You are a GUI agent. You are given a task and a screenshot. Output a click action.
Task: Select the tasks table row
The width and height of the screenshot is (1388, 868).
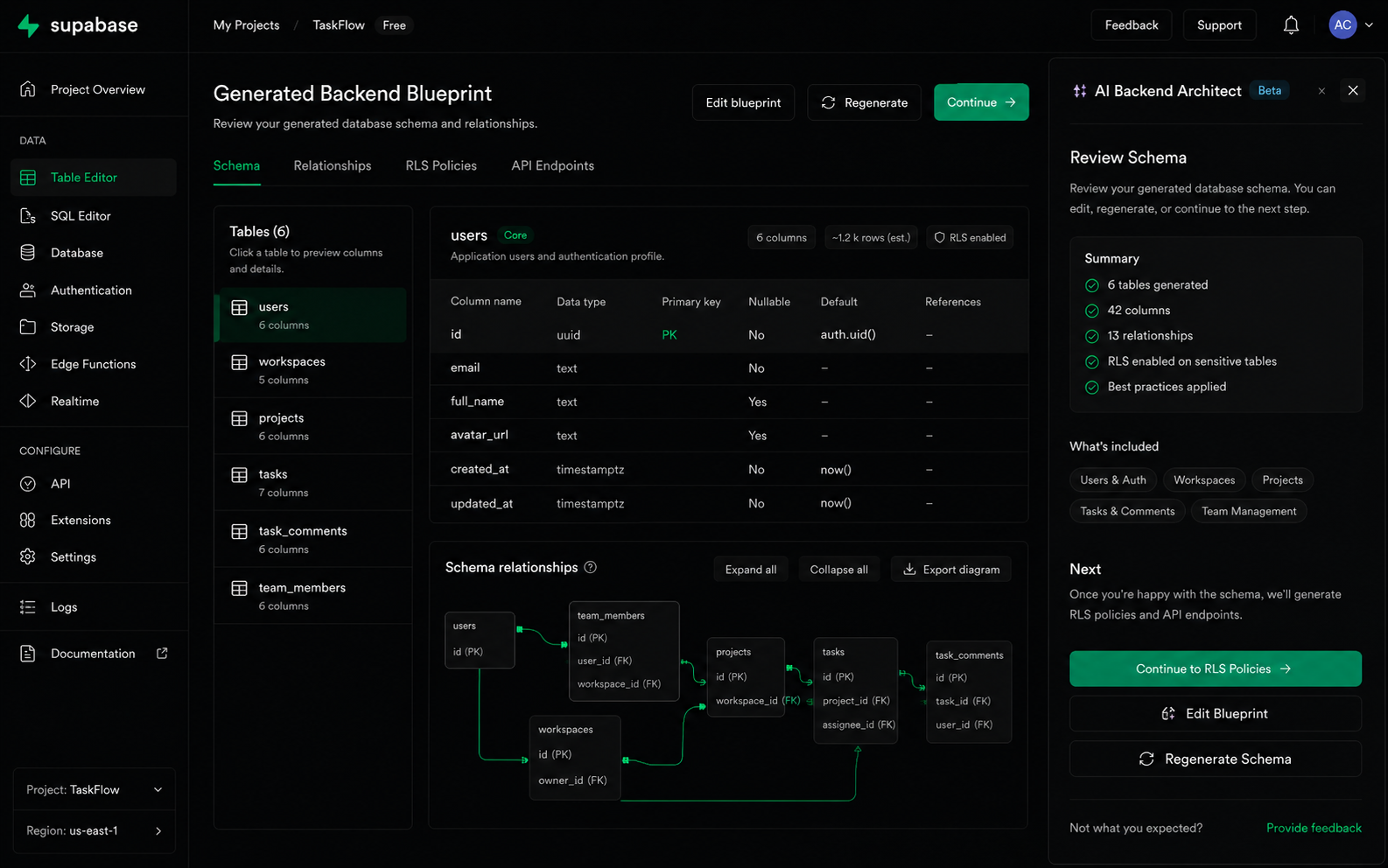[x=313, y=483]
